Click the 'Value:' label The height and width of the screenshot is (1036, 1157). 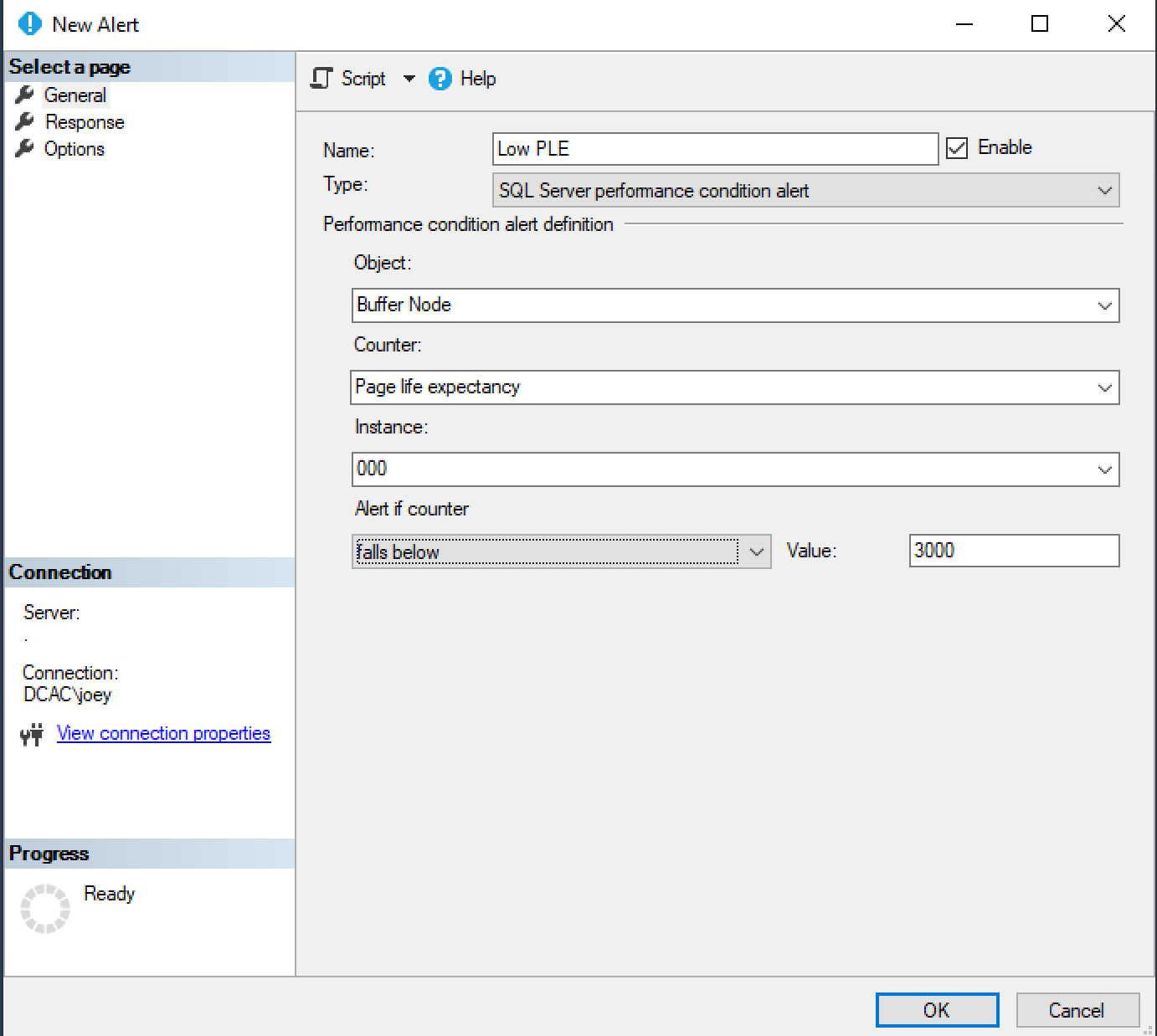pos(811,551)
